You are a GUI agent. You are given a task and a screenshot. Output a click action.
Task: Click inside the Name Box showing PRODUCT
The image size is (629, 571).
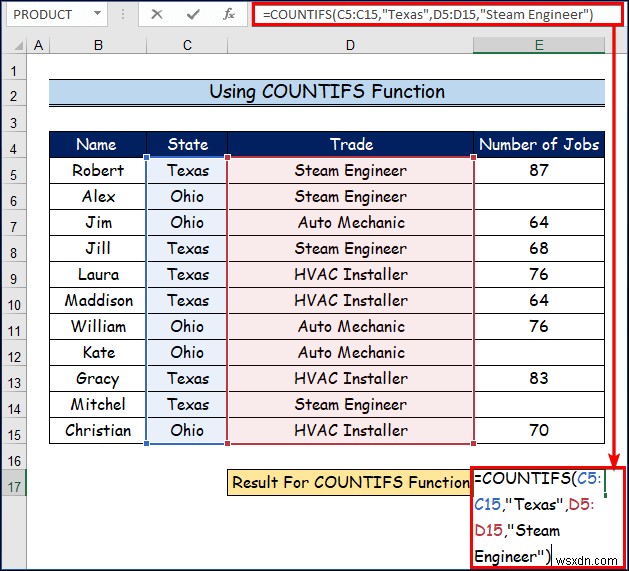(48, 14)
